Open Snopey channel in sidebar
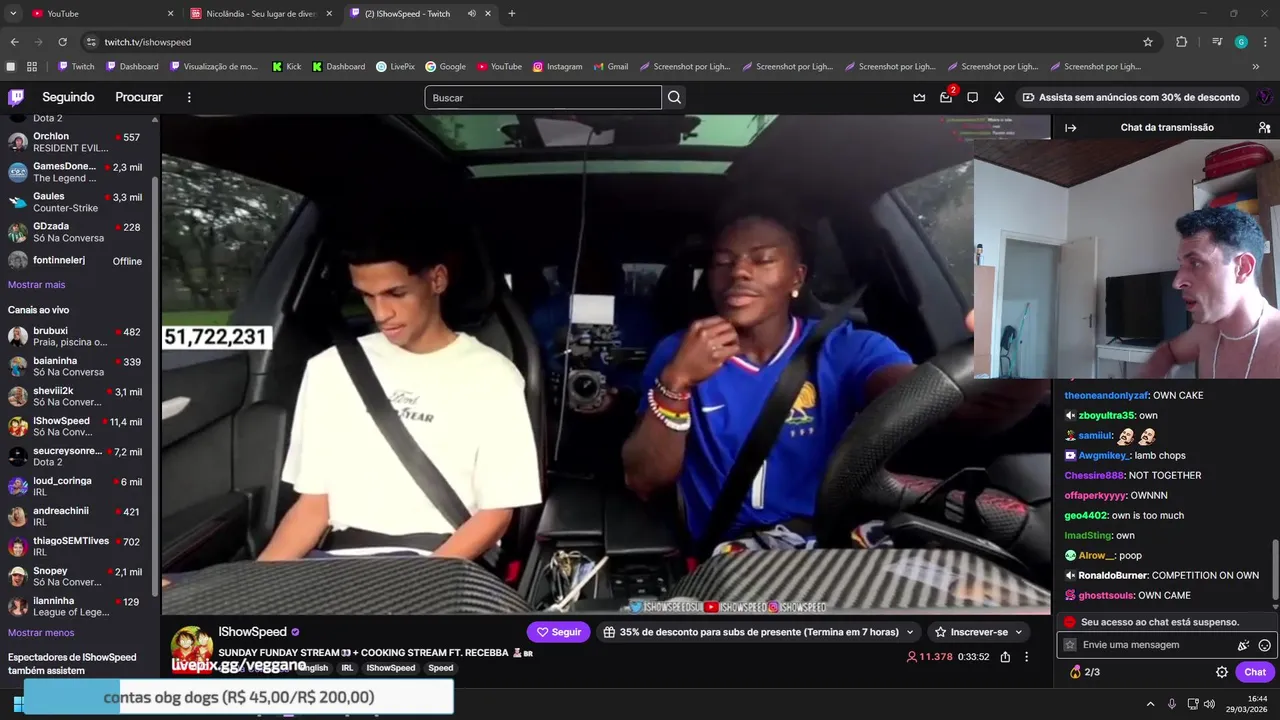The width and height of the screenshot is (1280, 720). (x=75, y=577)
